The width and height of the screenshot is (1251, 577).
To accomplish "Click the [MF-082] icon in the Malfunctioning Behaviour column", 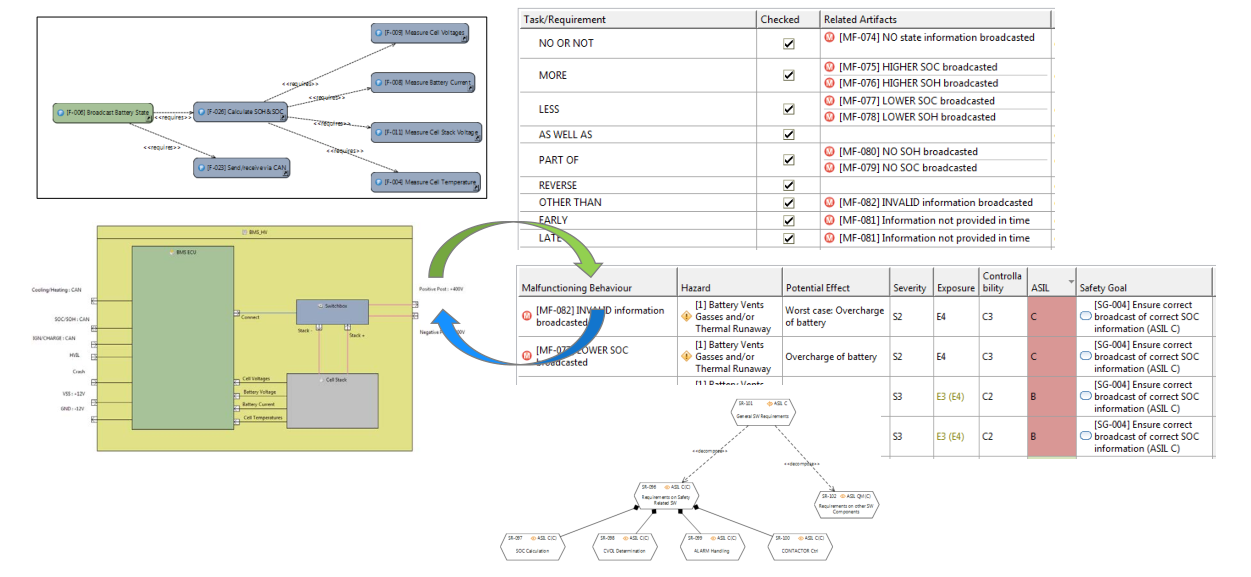I will [527, 317].
